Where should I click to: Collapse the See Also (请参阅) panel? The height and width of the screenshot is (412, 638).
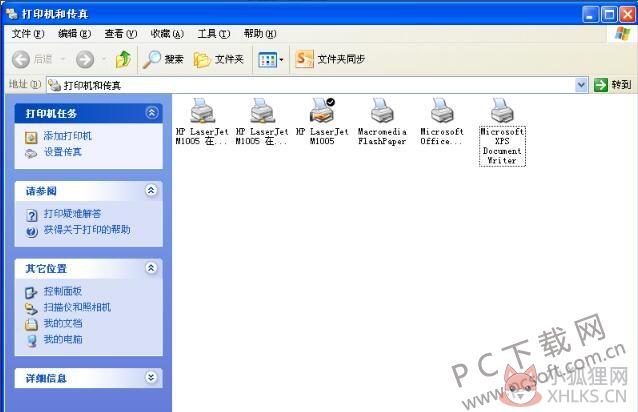(x=151, y=190)
